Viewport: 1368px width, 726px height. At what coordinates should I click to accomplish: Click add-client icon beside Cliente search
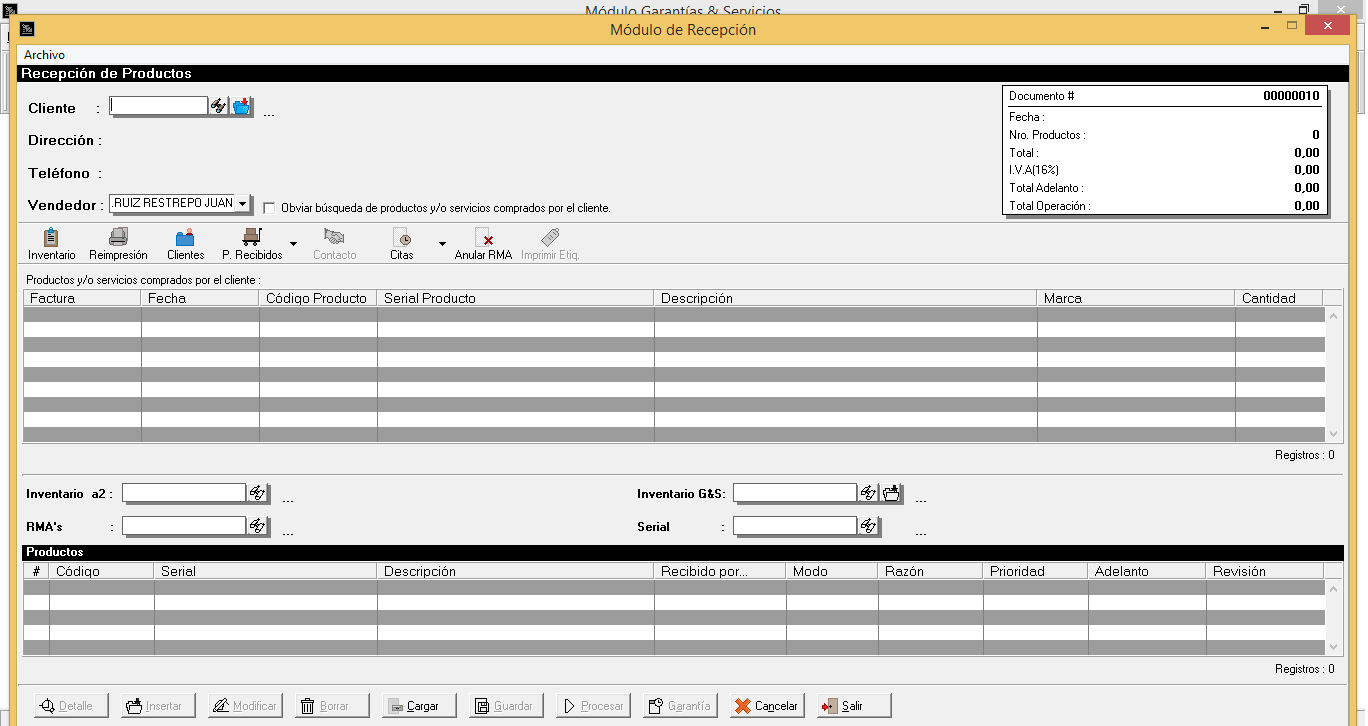point(242,106)
